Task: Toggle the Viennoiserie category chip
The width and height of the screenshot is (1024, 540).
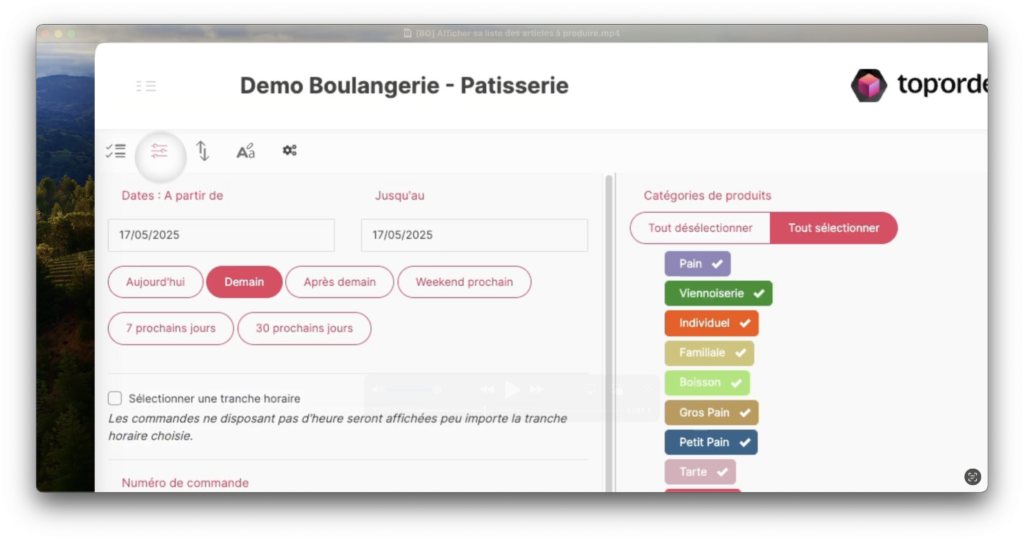Action: [718, 294]
